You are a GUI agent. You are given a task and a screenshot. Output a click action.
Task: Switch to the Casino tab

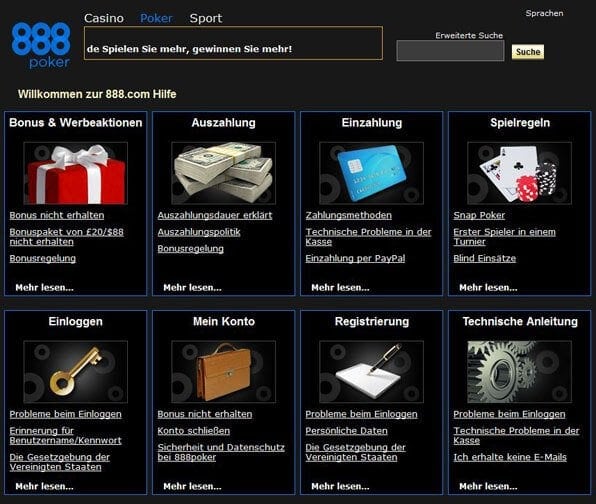[104, 18]
